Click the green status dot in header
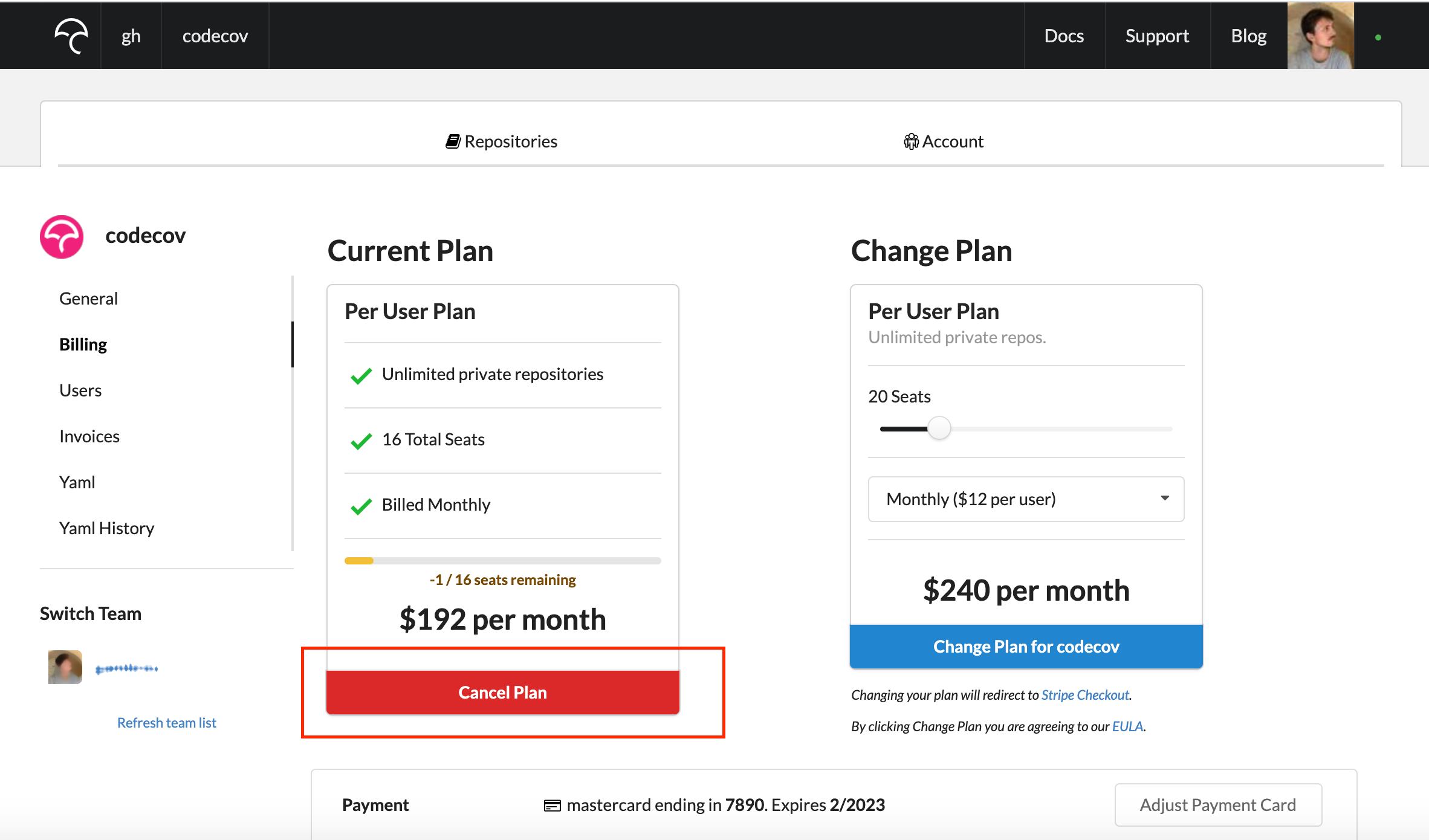The height and width of the screenshot is (840, 1429). pos(1378,37)
